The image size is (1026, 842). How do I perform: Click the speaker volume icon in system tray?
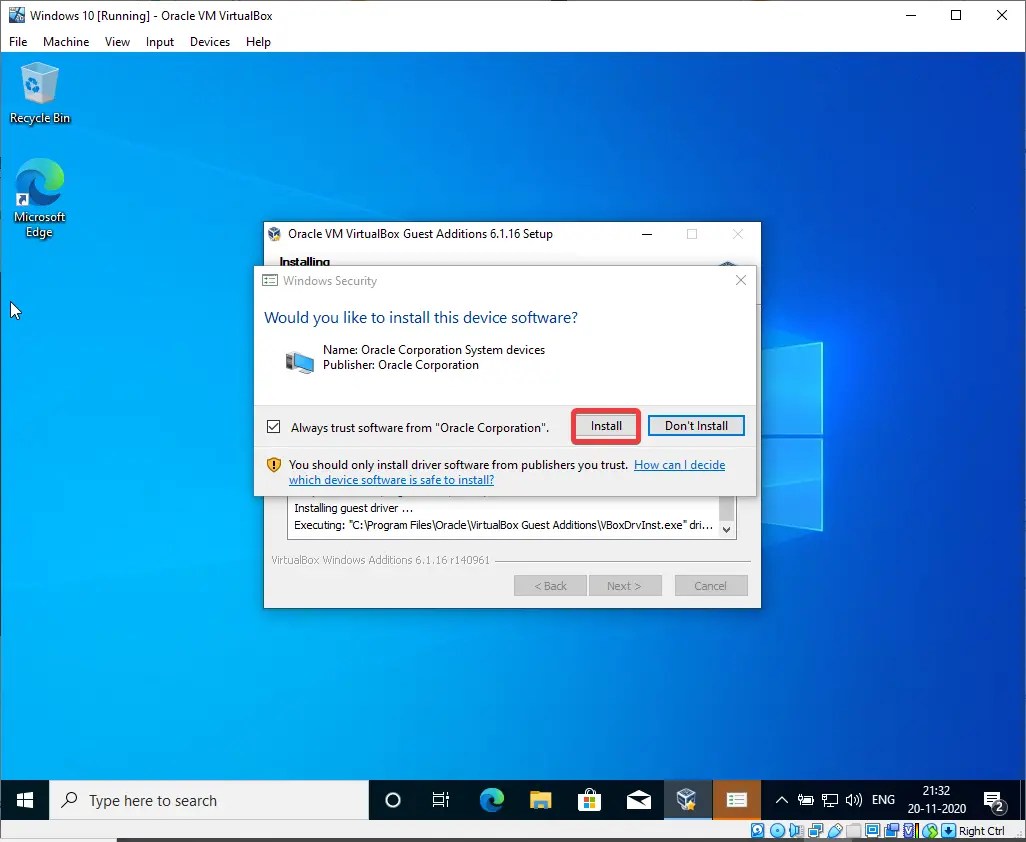856,800
